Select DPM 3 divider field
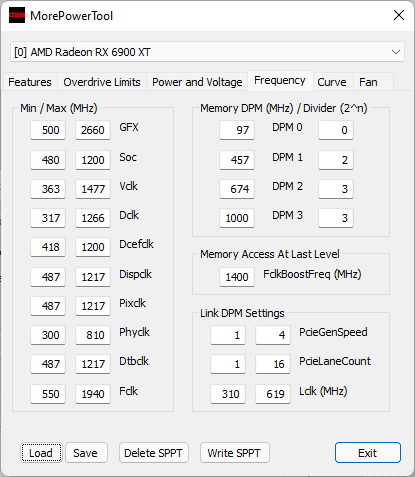Viewport: 415px width, 477px height. point(336,218)
